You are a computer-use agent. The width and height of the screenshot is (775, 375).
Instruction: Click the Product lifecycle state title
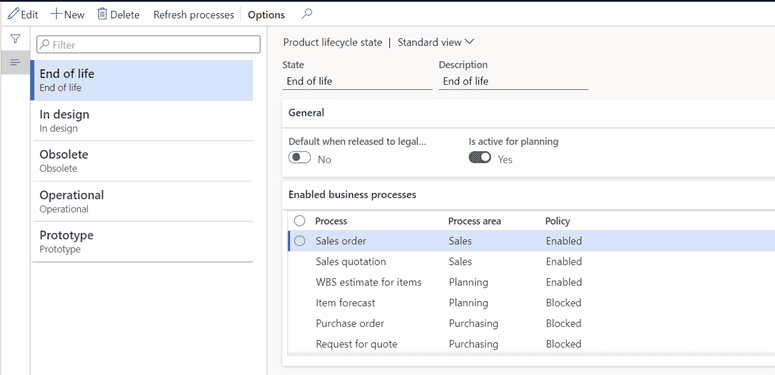[x=333, y=42]
